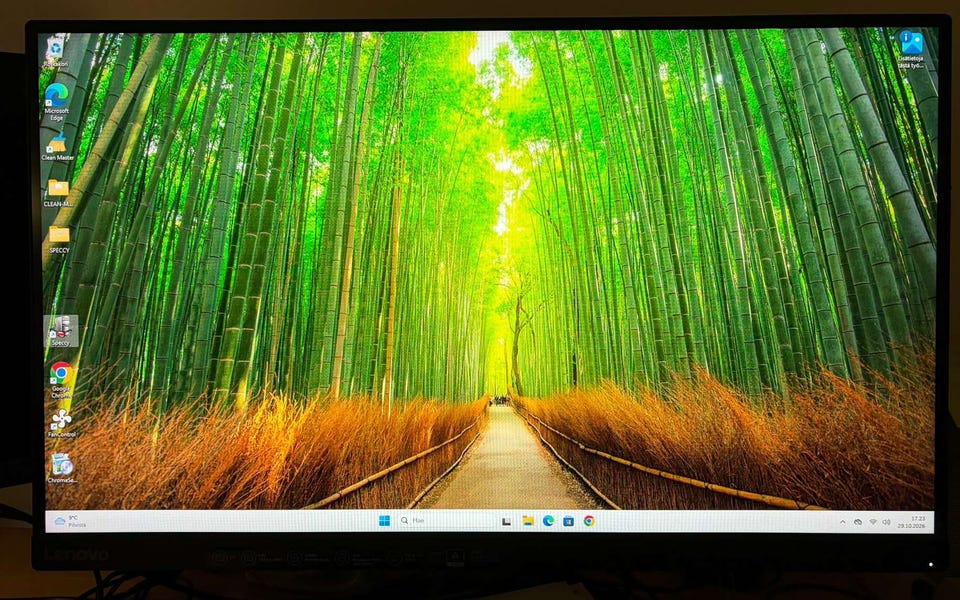This screenshot has width=960, height=600.
Task: Select the FanControl desktop shortcut
Action: coord(61,423)
